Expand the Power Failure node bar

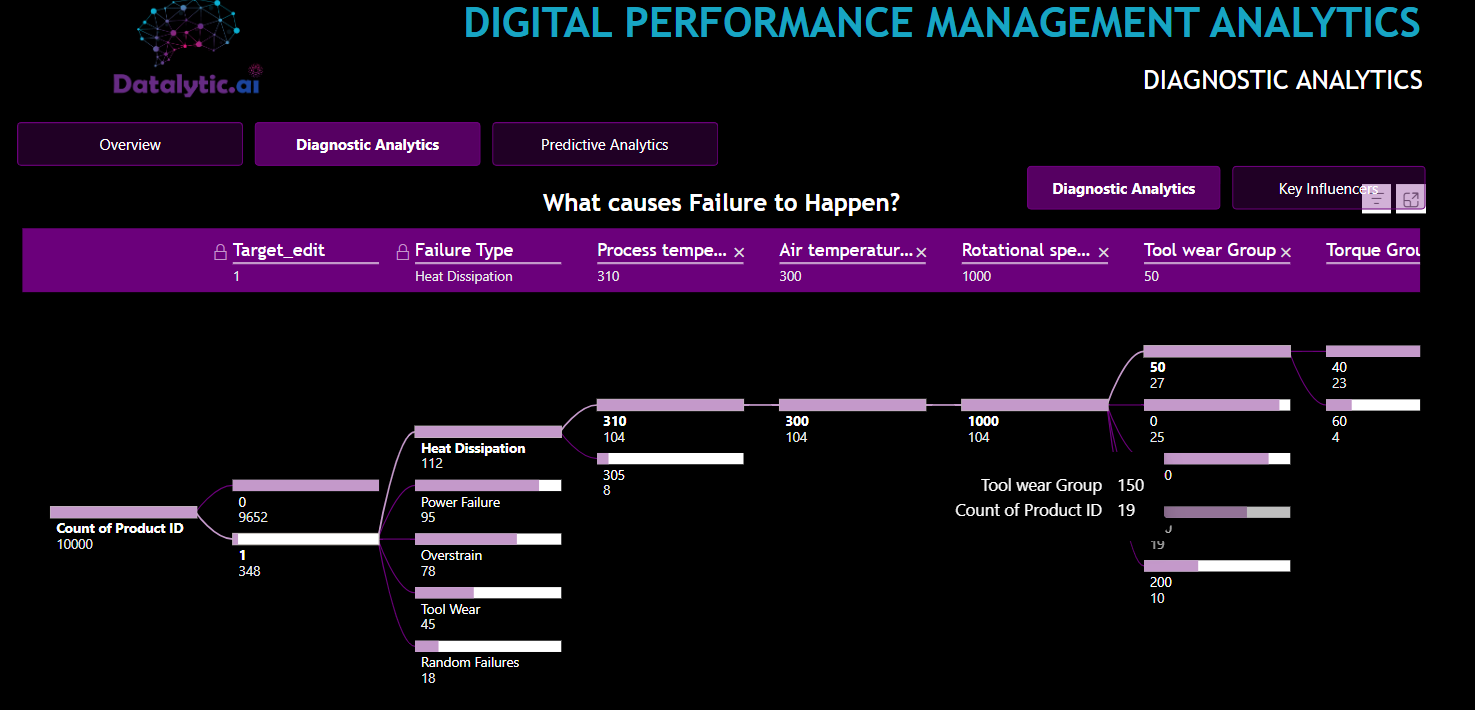point(488,485)
